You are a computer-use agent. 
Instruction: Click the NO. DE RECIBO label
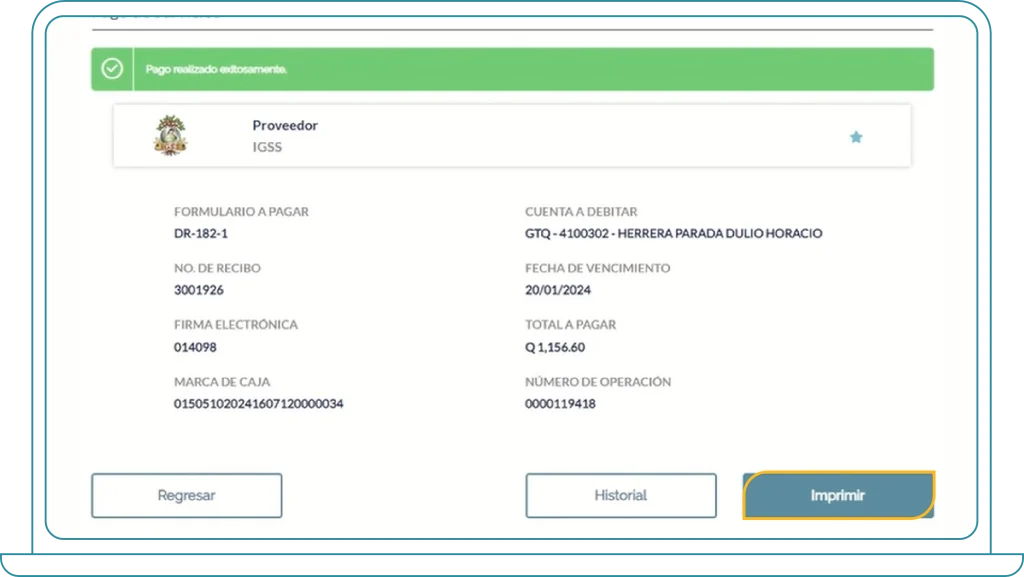pyautogui.click(x=217, y=268)
